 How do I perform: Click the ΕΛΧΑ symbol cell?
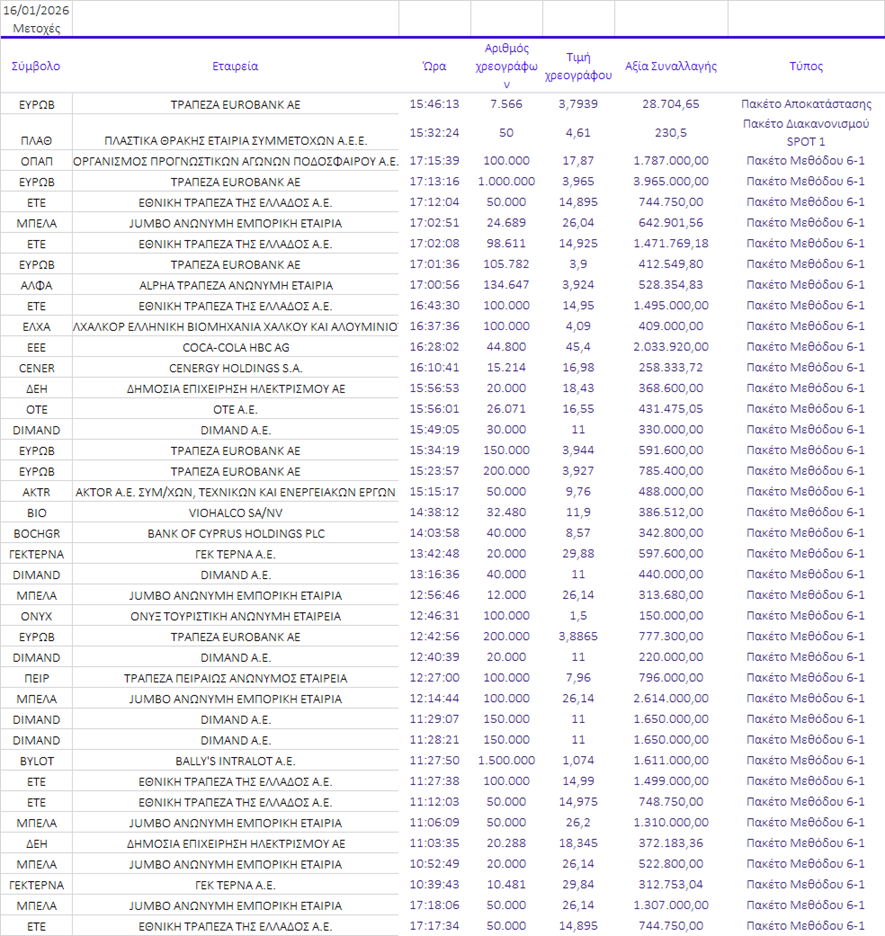tap(36, 327)
